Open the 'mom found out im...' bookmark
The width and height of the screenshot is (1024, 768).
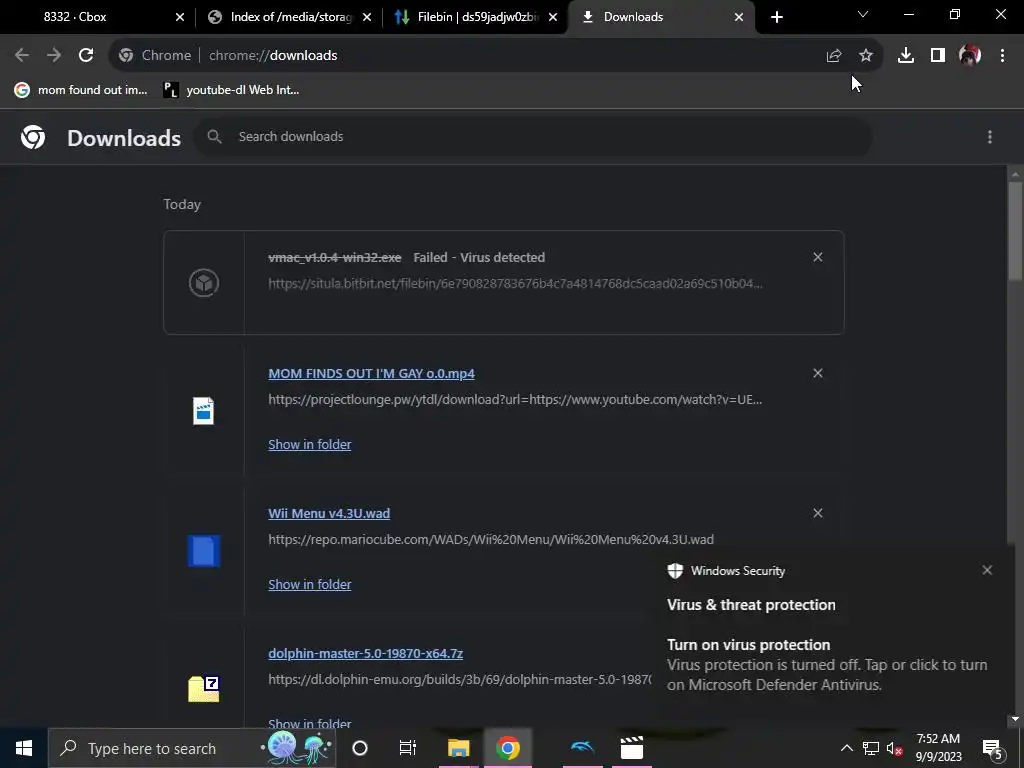81,90
